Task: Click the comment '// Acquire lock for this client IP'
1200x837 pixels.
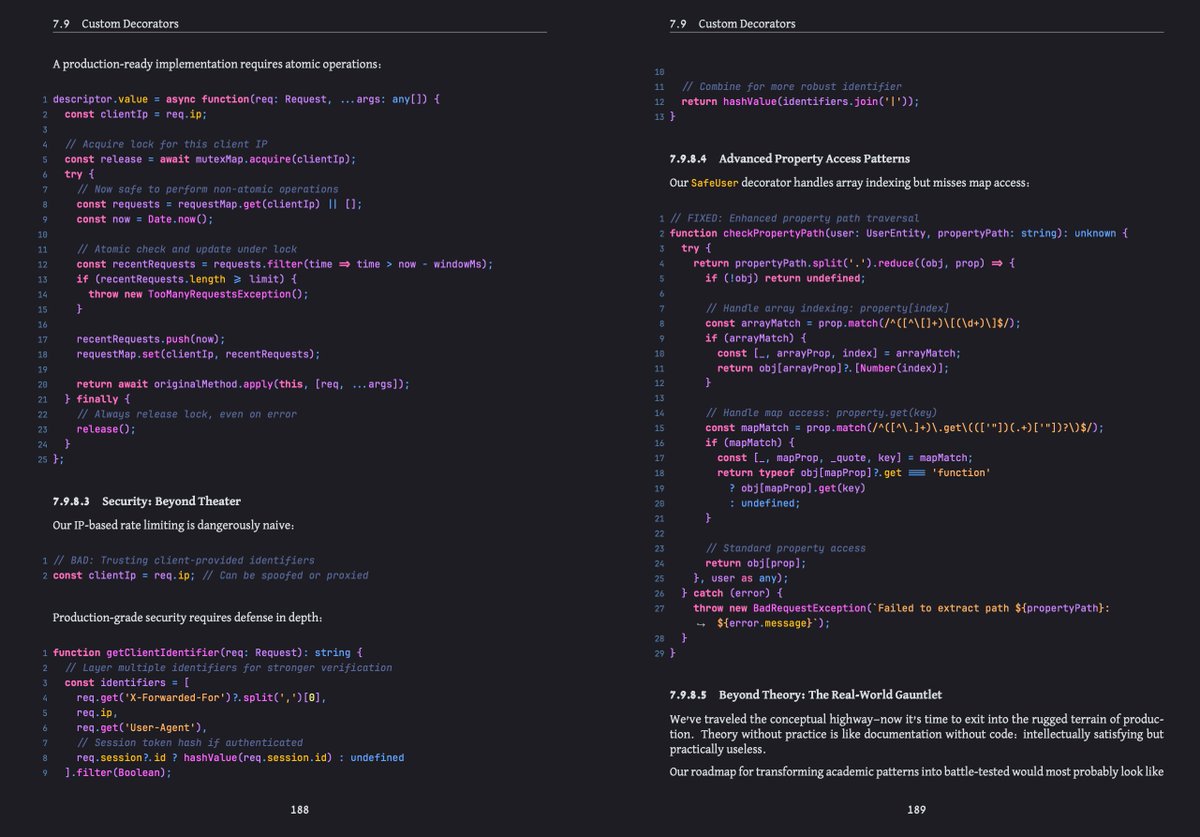Action: pos(166,144)
